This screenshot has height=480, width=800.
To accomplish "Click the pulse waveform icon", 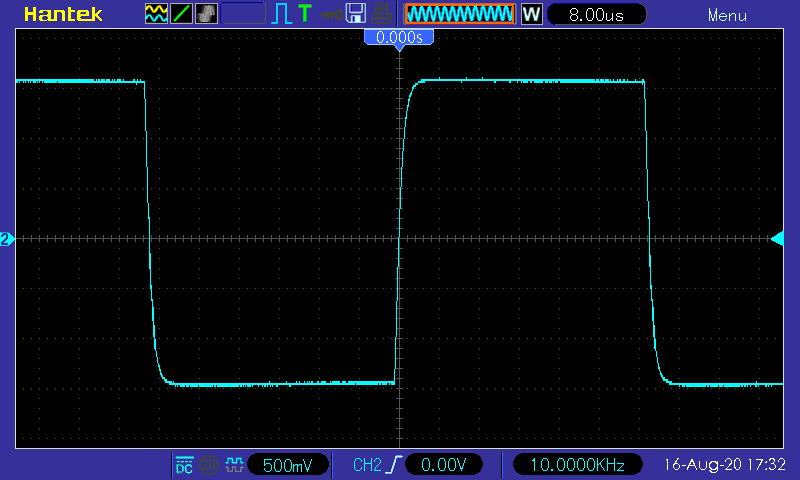I will coord(281,14).
